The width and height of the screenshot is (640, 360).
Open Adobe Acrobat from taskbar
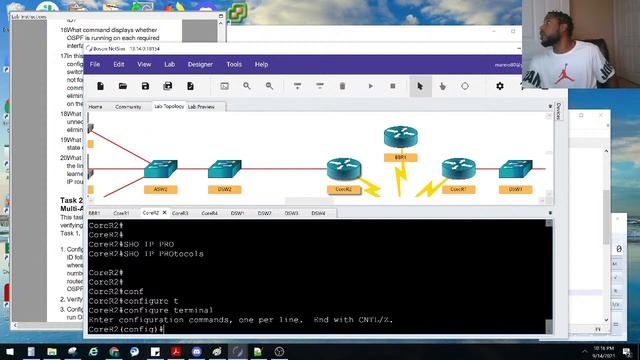point(176,351)
